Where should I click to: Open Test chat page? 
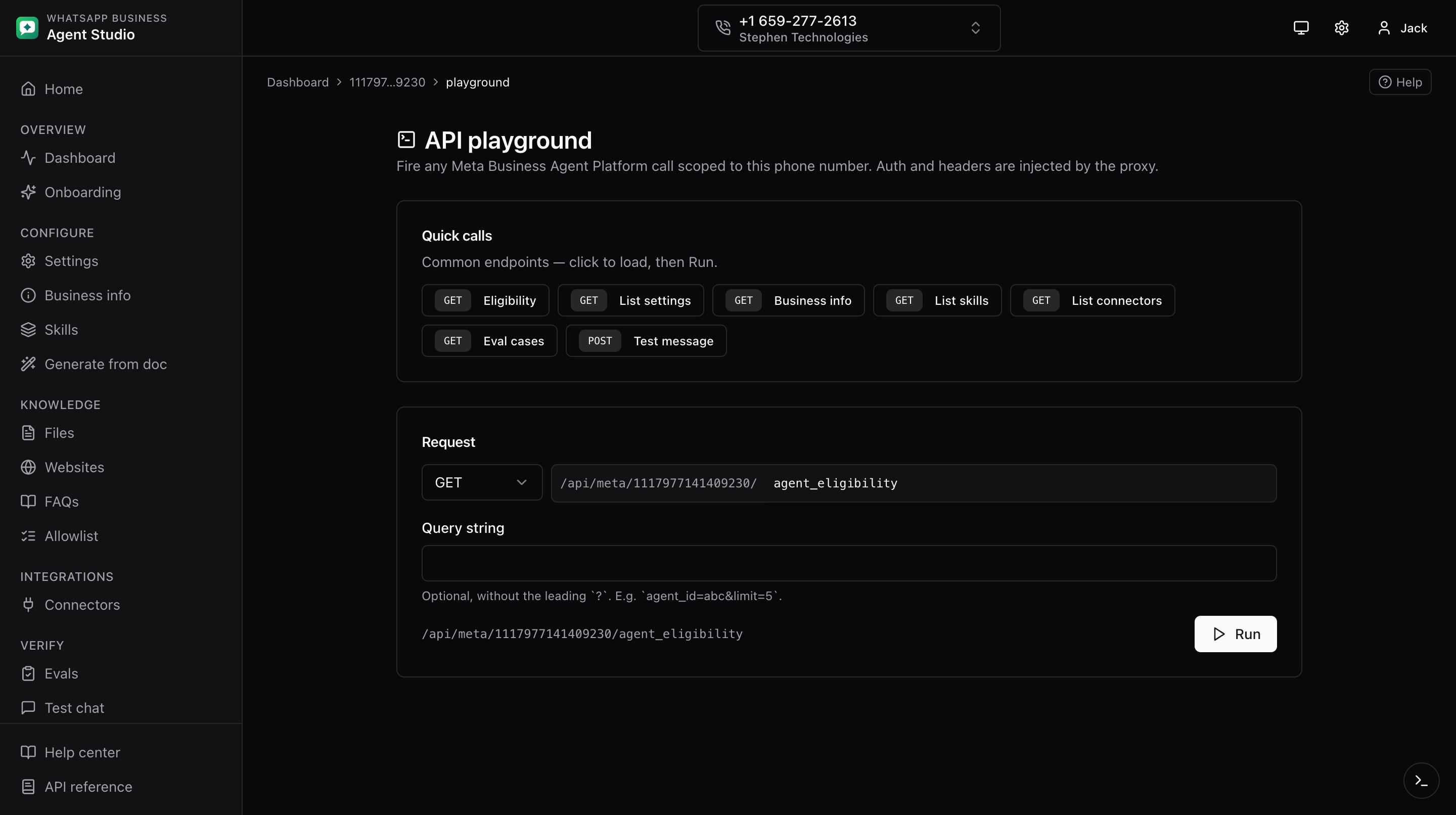tap(121, 708)
